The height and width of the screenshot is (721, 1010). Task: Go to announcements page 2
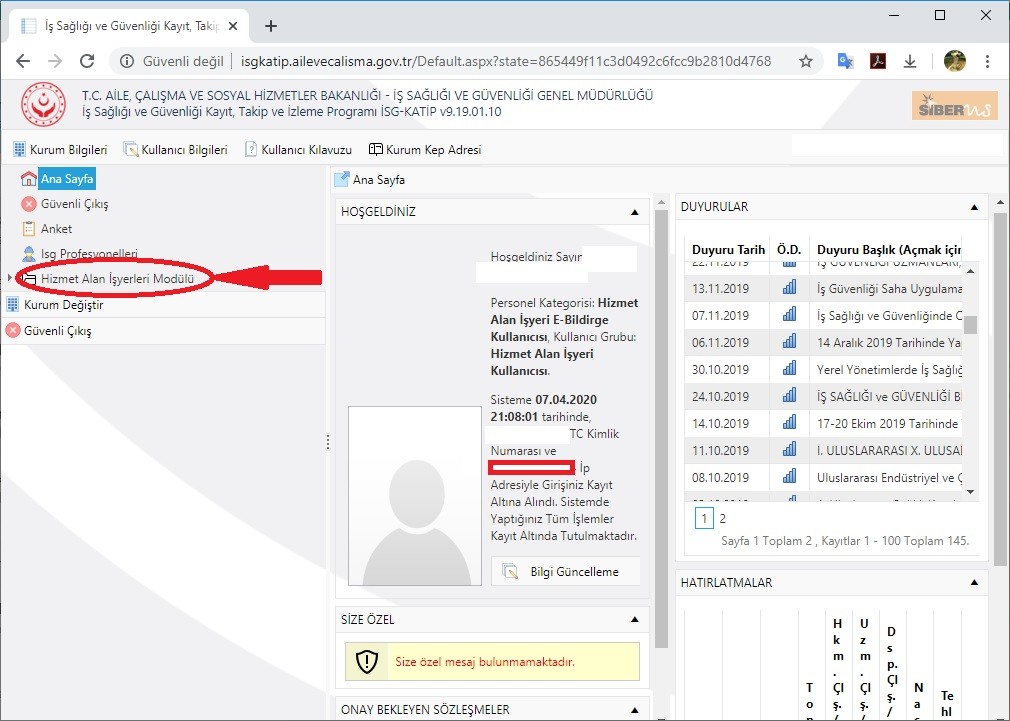tap(723, 519)
